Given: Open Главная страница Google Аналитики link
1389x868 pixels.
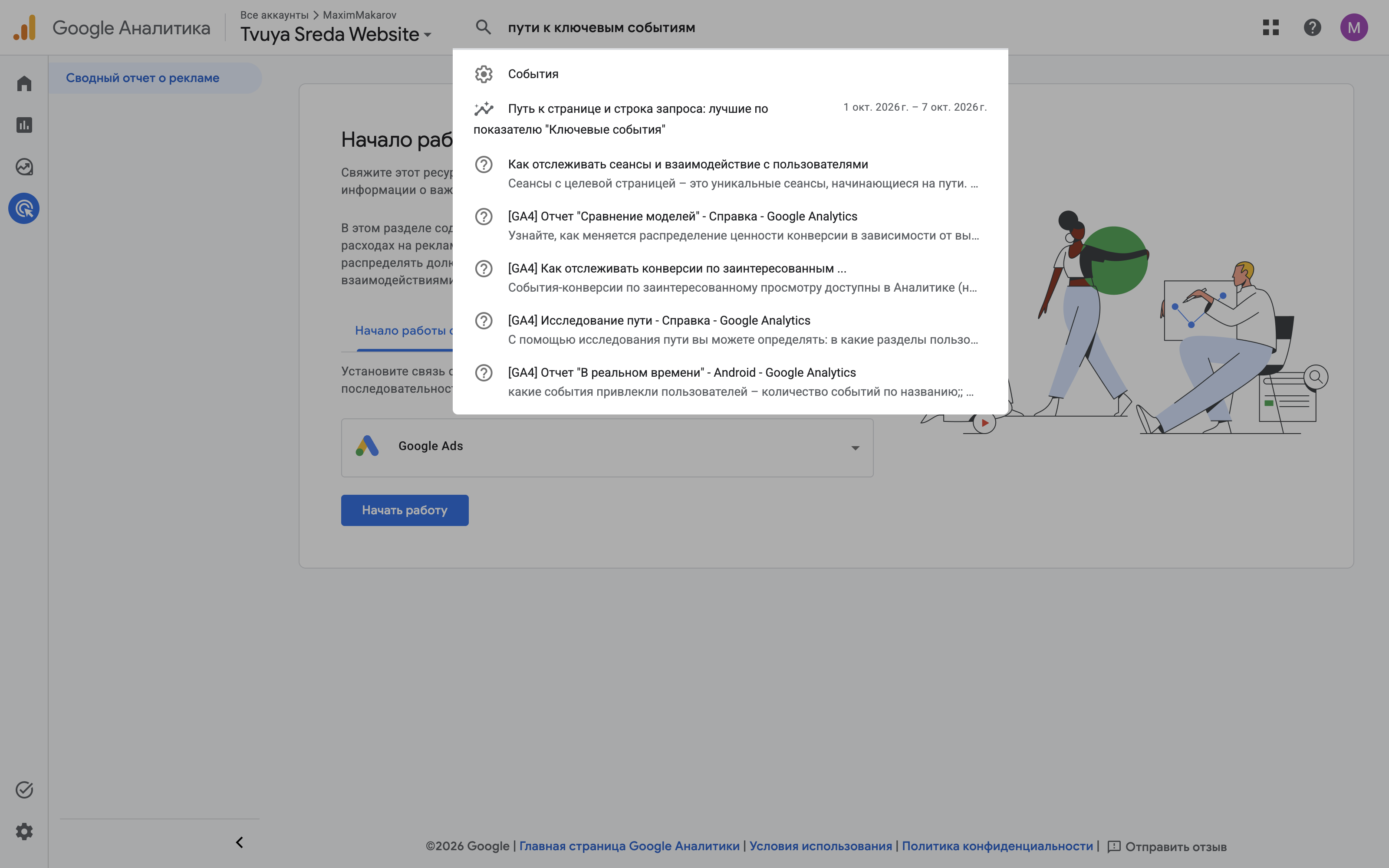Looking at the screenshot, I should point(629,846).
